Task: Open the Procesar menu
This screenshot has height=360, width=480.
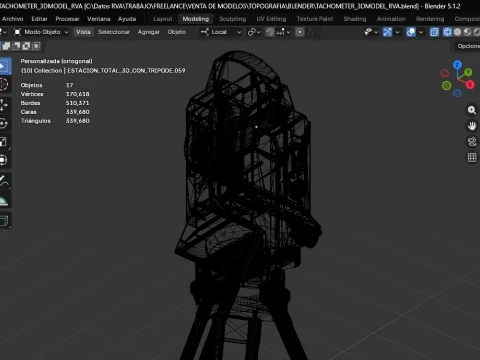Action: [67, 19]
